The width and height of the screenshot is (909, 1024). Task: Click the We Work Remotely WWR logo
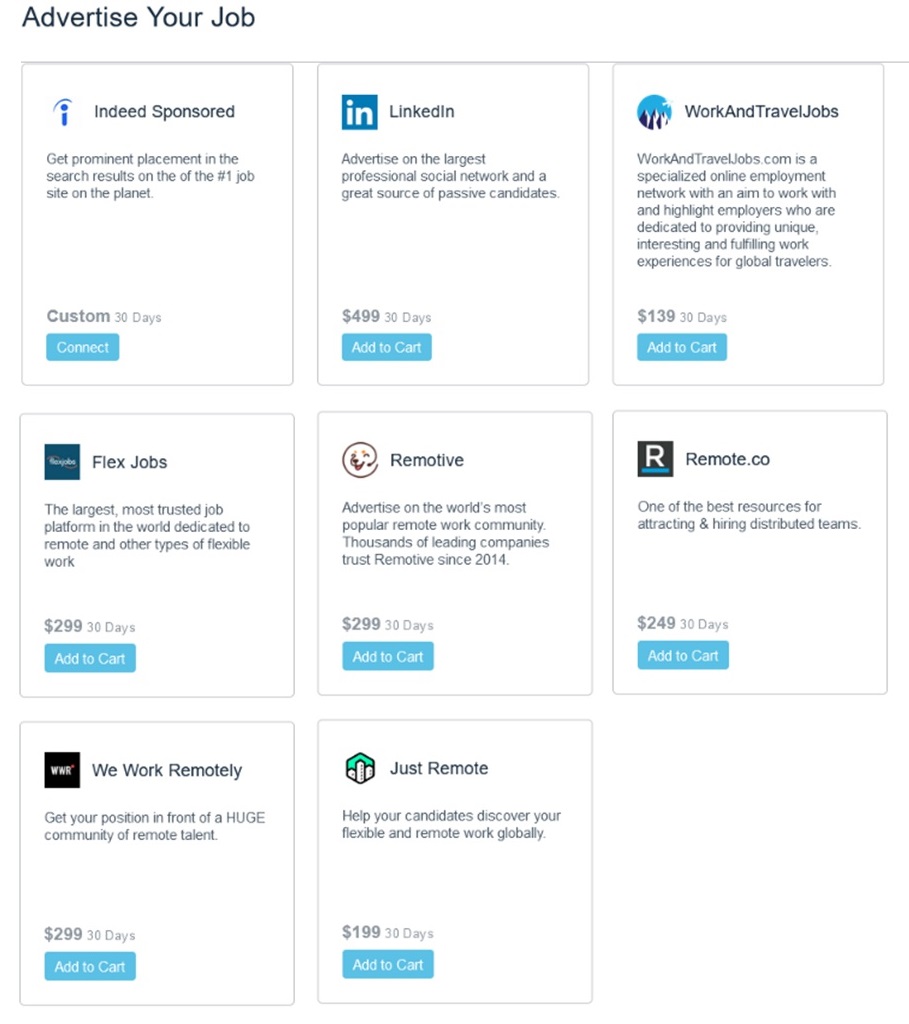(x=62, y=770)
